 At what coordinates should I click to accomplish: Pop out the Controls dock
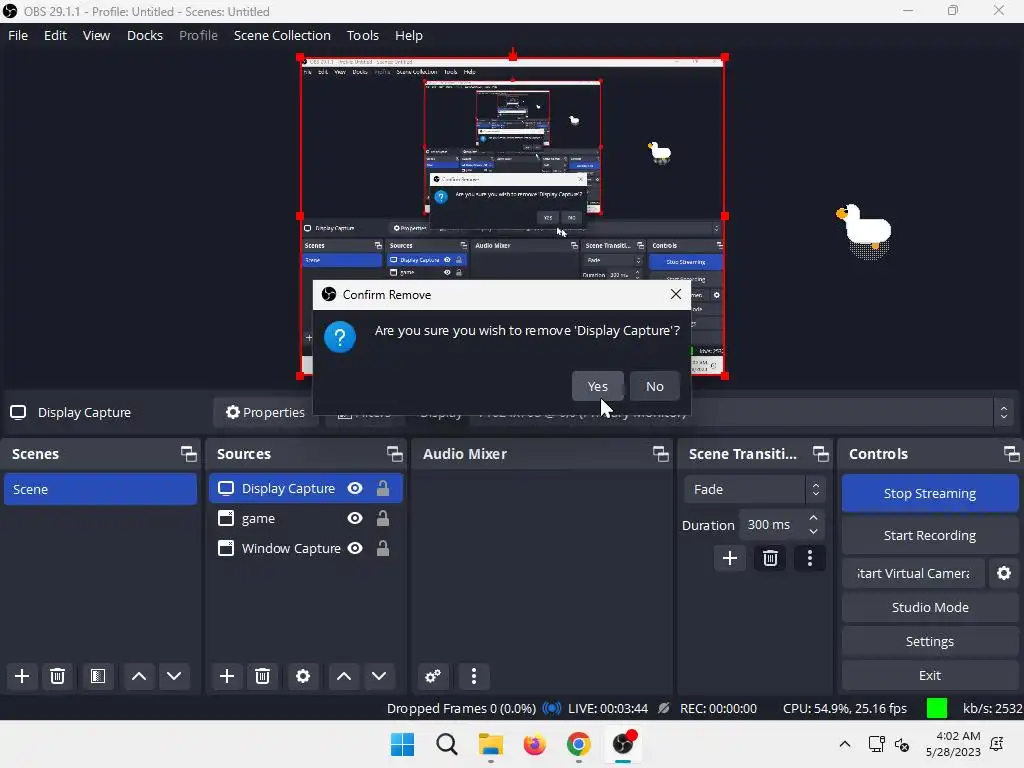pyautogui.click(x=1011, y=454)
